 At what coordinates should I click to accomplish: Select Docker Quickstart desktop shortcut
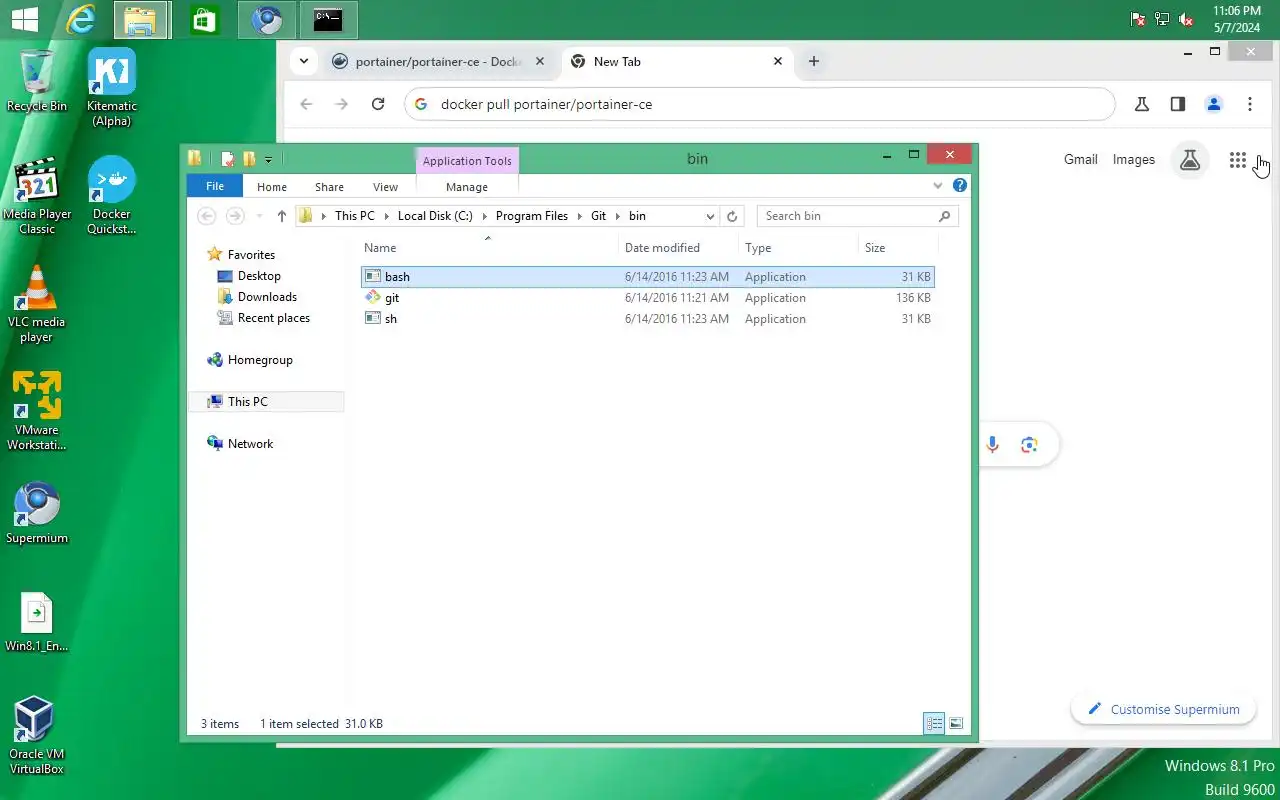112,196
